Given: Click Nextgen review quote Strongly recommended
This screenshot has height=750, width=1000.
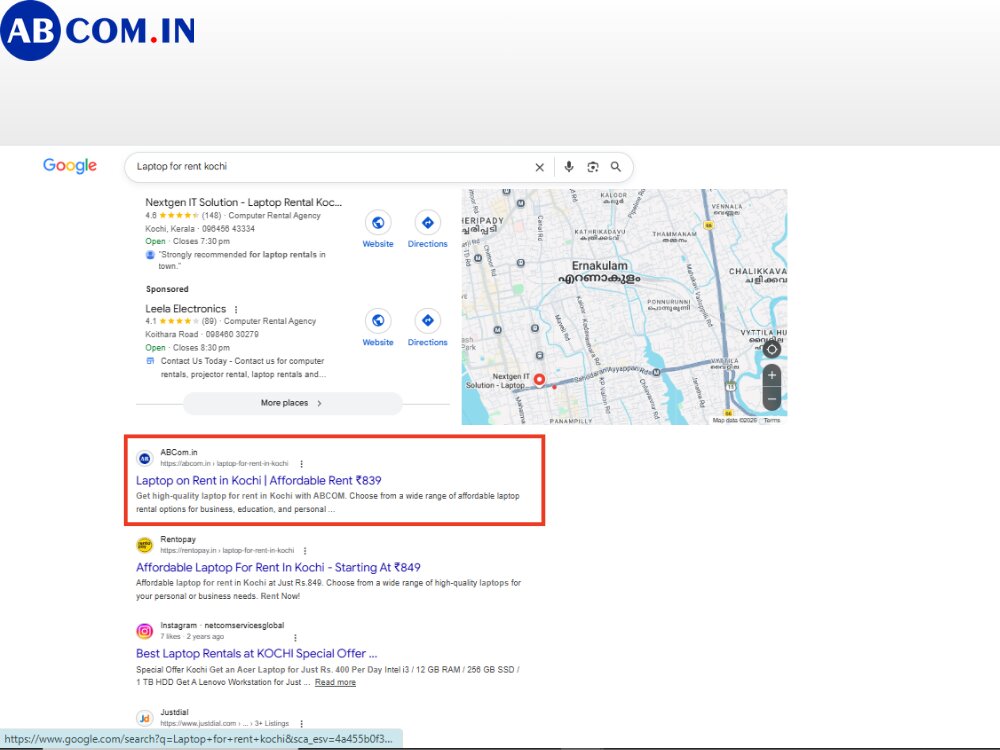Looking at the screenshot, I should coord(242,260).
